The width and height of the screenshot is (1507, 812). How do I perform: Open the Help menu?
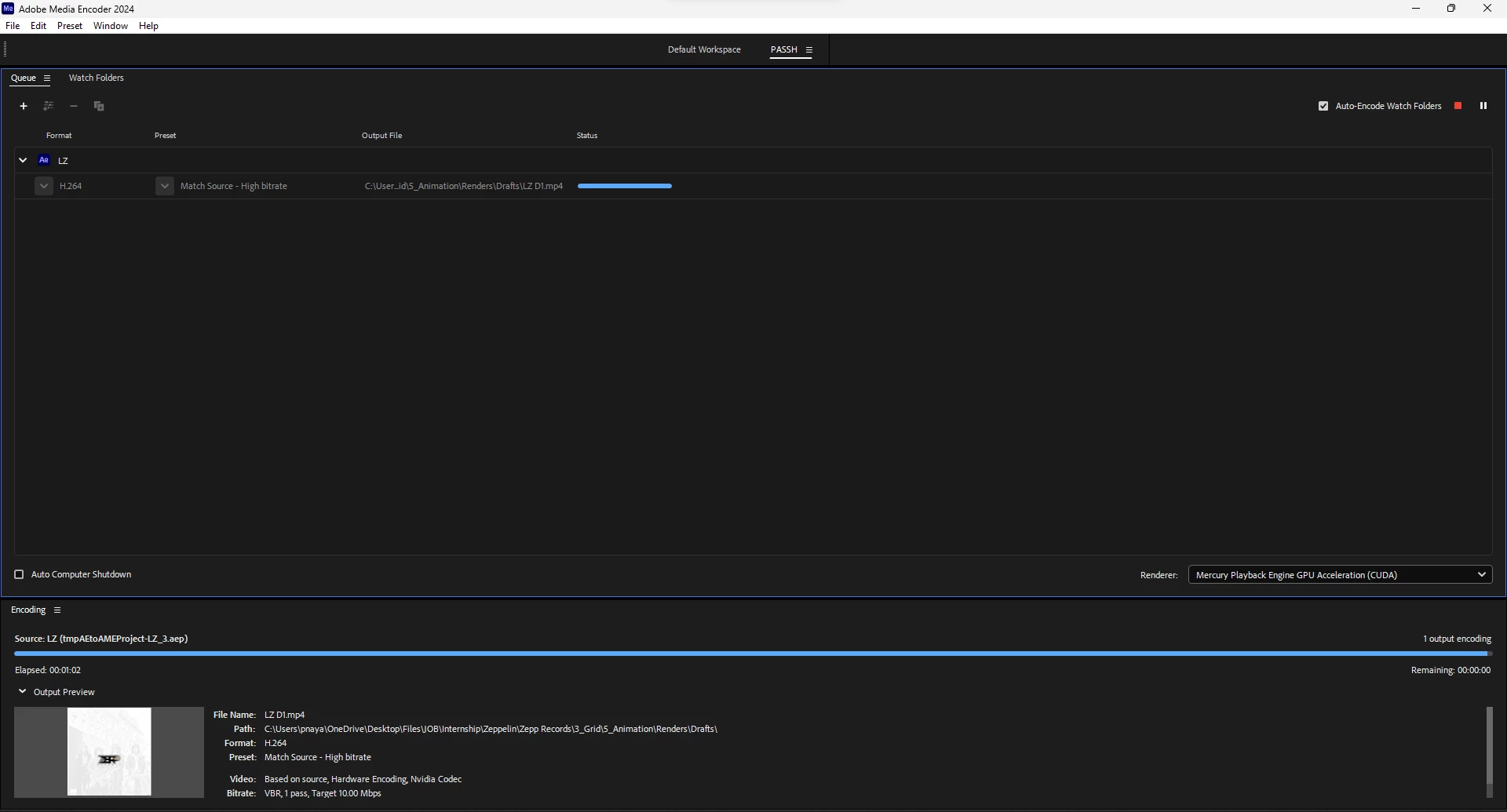[x=148, y=26]
